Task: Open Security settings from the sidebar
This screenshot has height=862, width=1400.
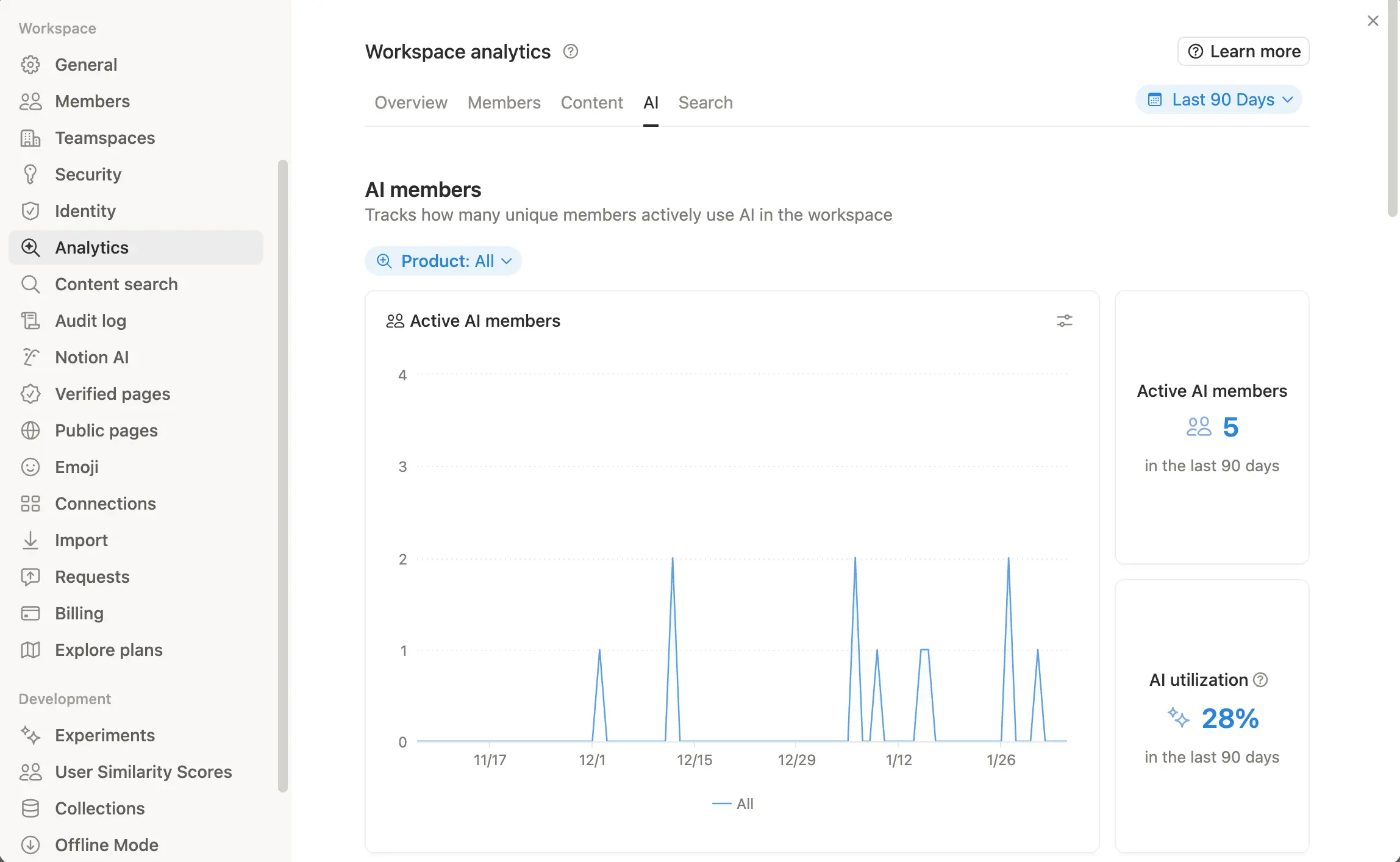Action: 88,174
